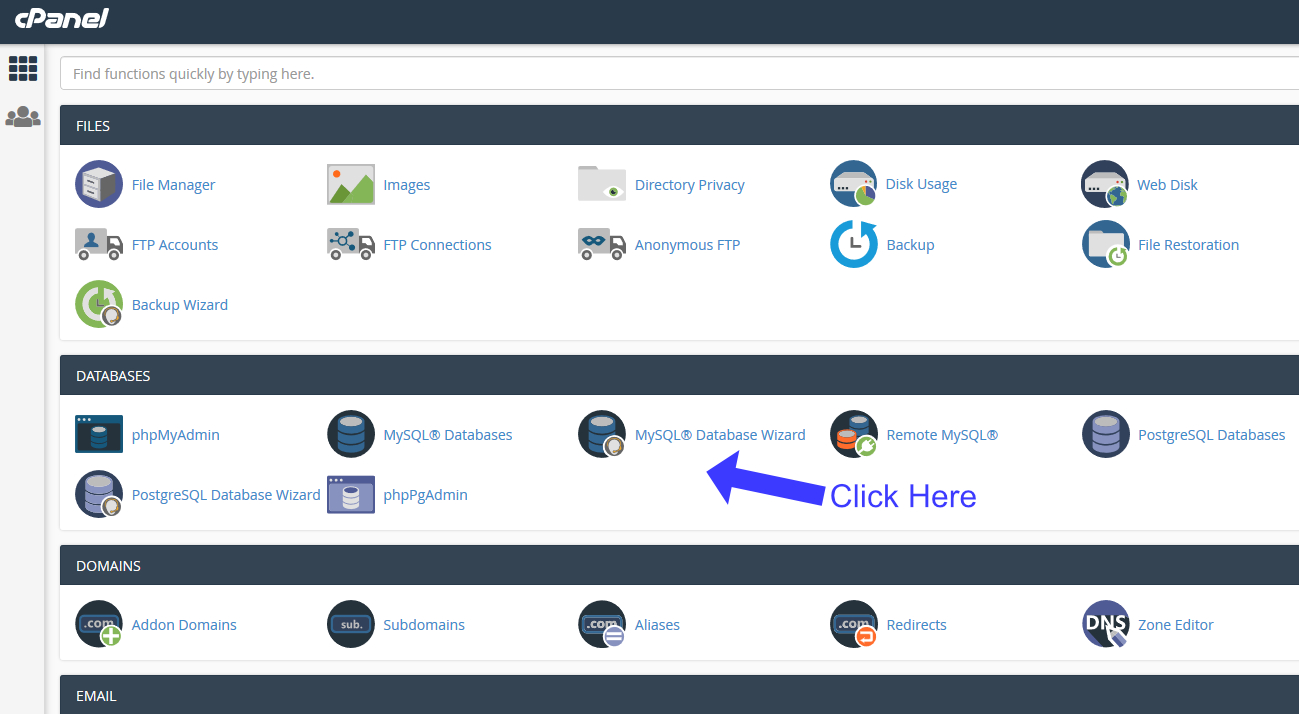Open the Backup Wizard link
The height and width of the screenshot is (714, 1299).
180,305
